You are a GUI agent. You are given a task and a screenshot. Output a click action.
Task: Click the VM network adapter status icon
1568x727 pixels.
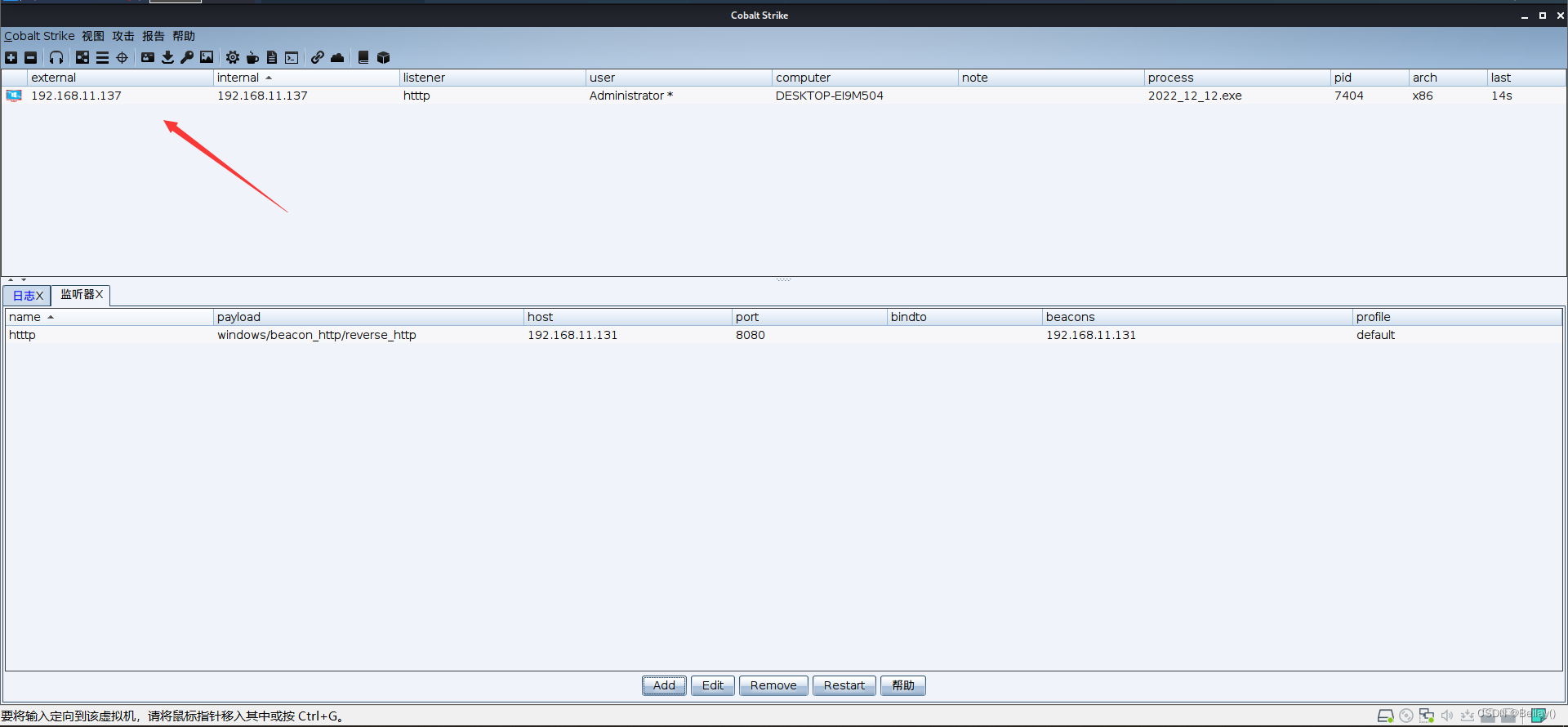1427,716
